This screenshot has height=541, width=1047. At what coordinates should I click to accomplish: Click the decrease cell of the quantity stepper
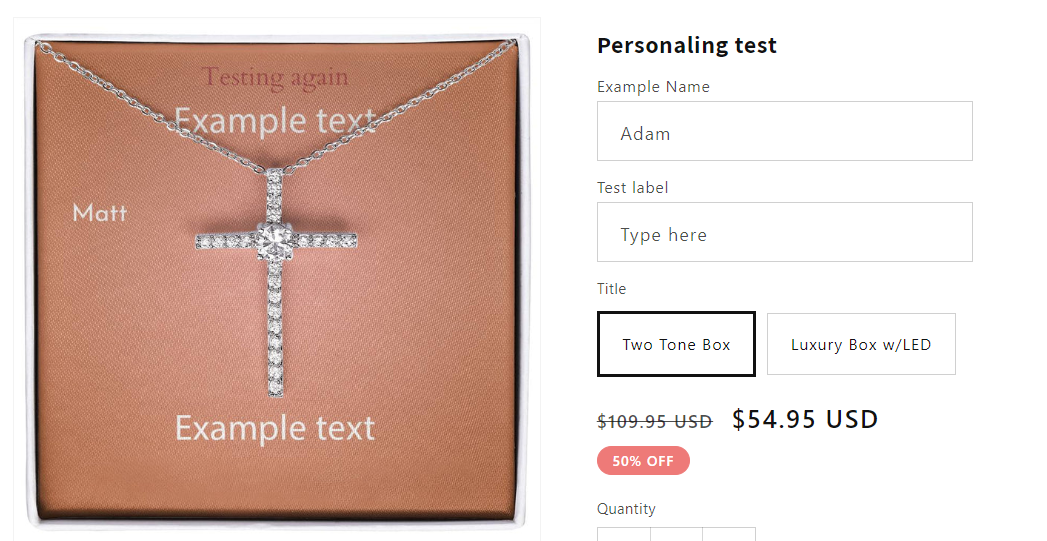[x=624, y=534]
